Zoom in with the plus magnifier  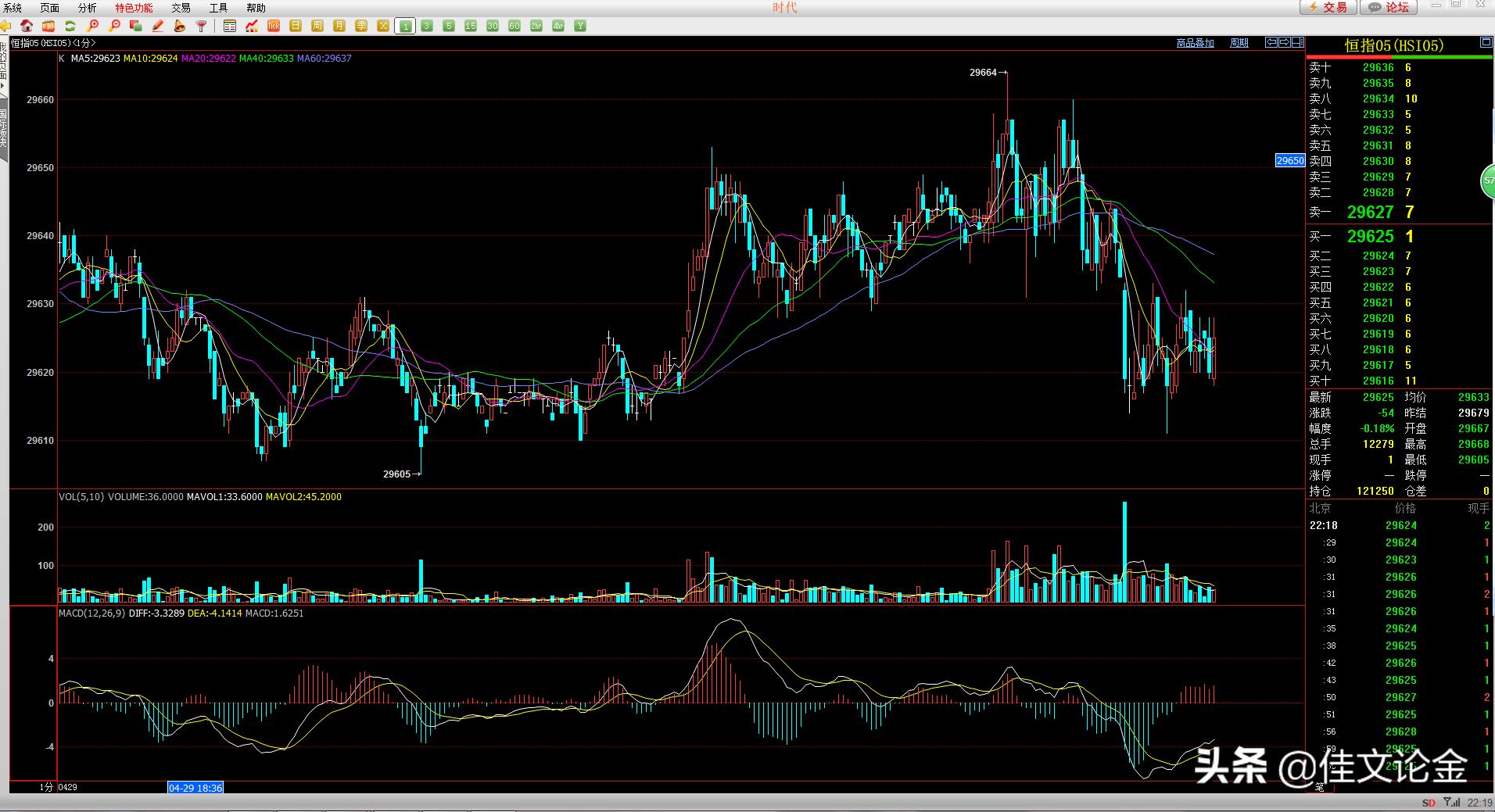pos(92,26)
